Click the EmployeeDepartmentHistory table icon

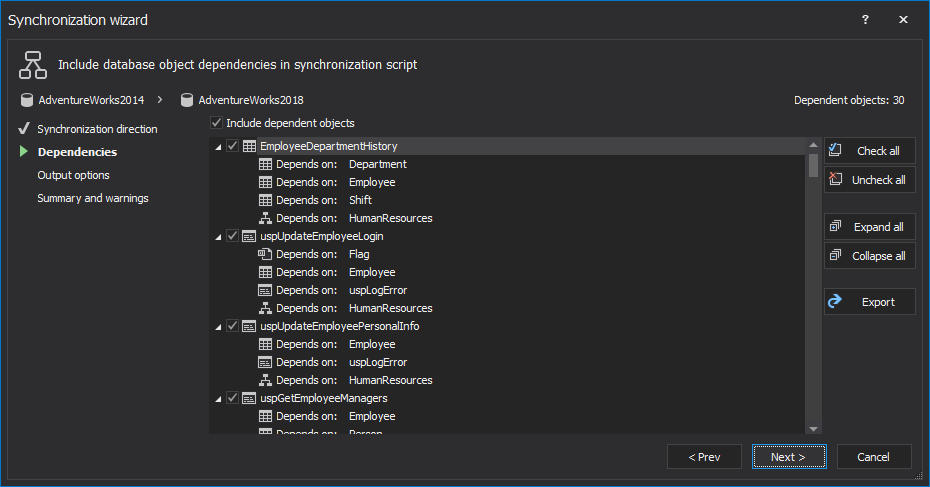249,147
